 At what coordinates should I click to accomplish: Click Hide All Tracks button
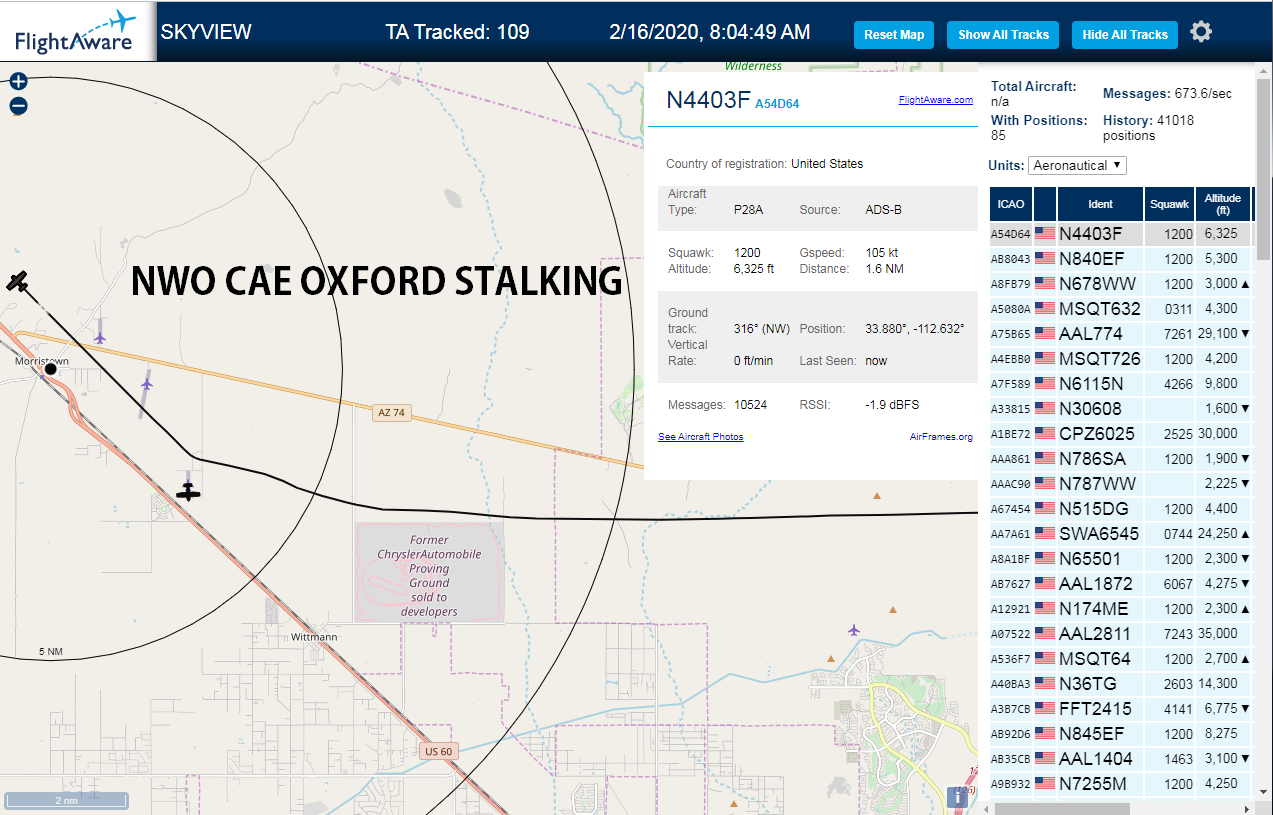tap(1125, 34)
